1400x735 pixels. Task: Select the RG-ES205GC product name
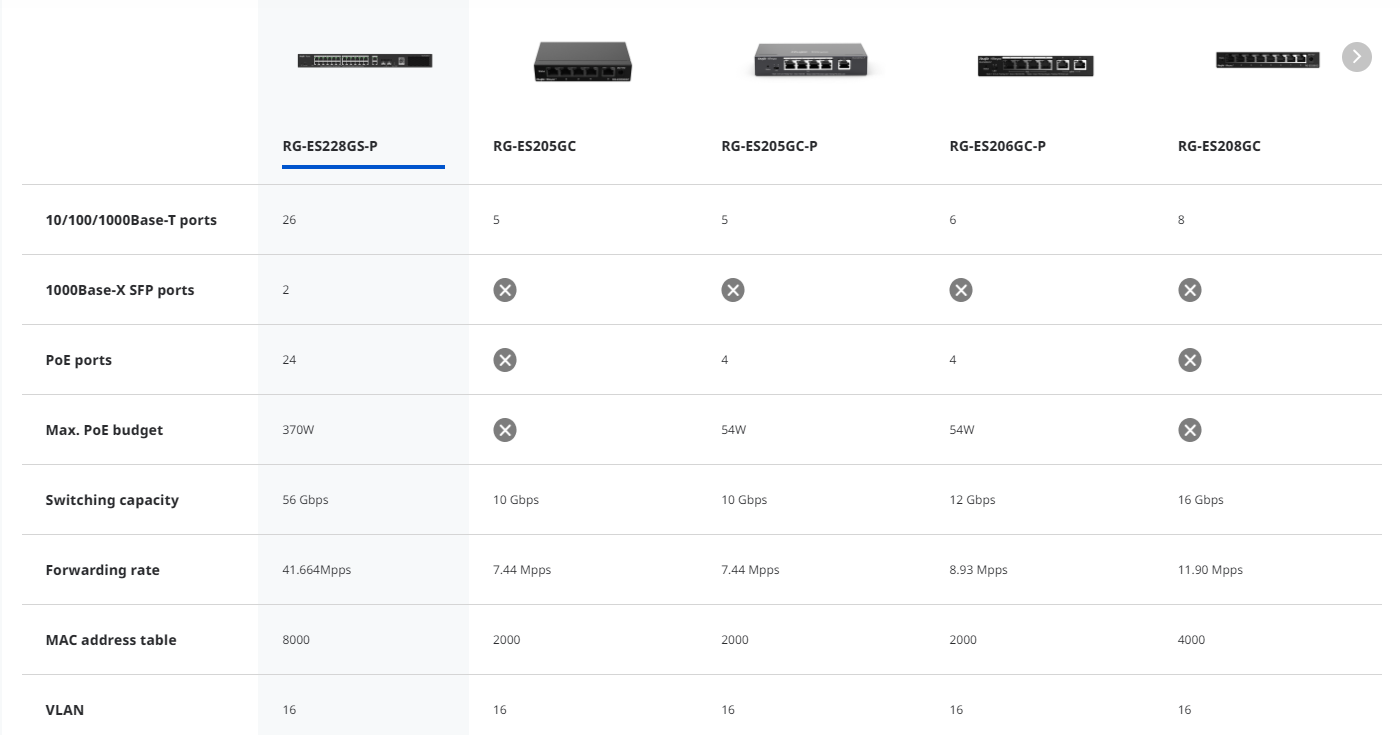pos(534,146)
